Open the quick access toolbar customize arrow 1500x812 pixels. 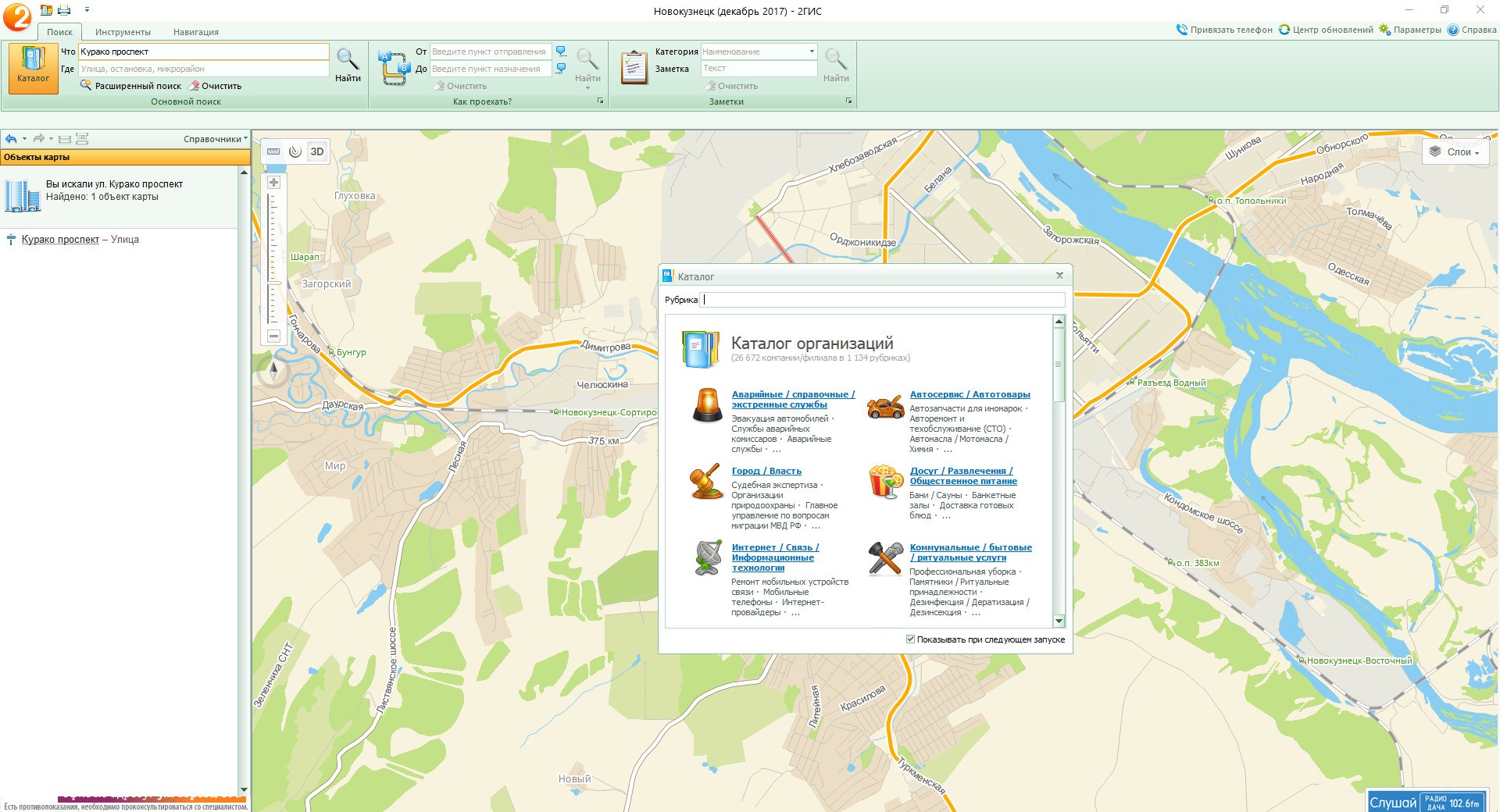(x=87, y=10)
